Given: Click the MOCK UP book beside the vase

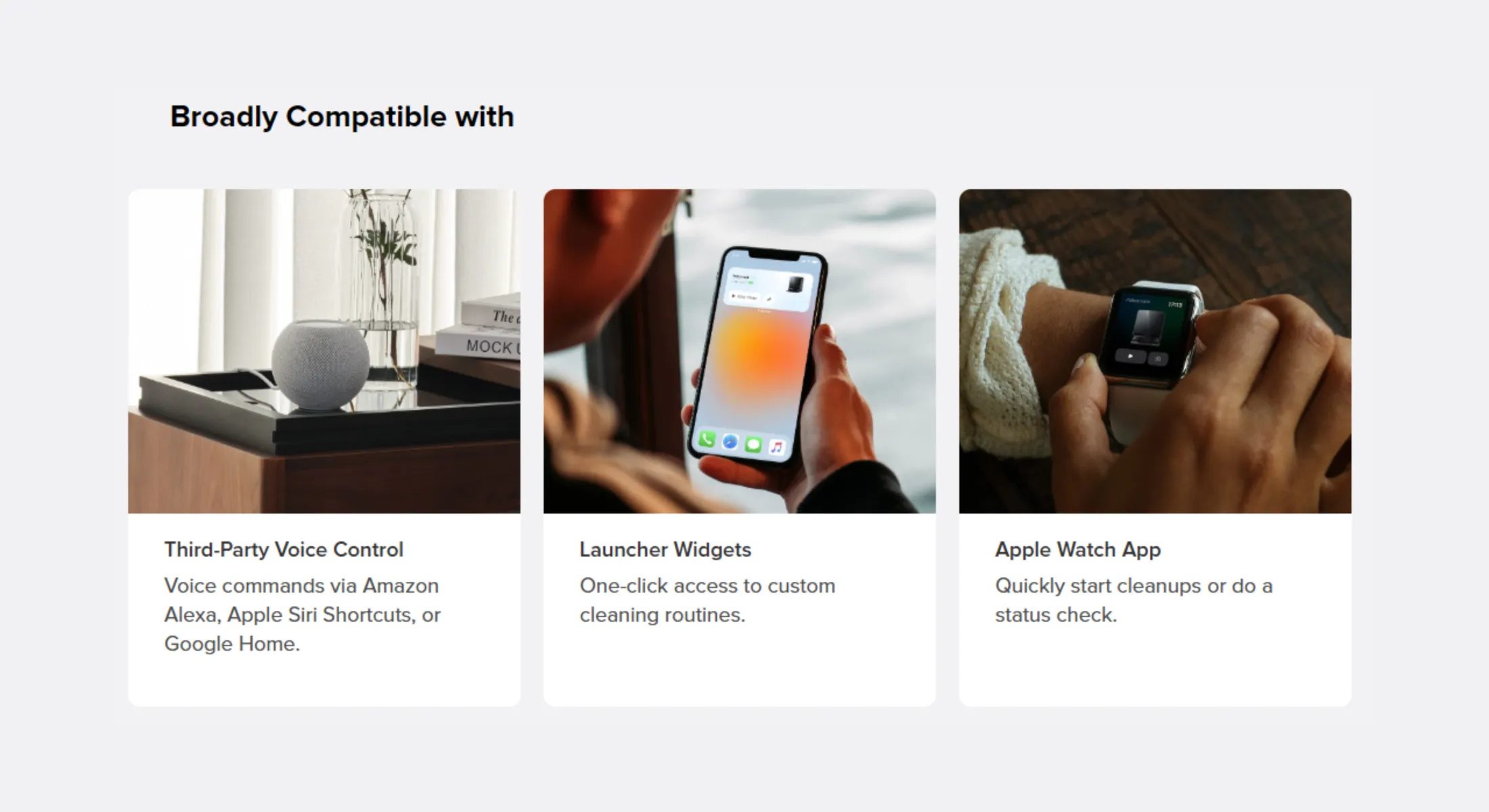Looking at the screenshot, I should click(x=479, y=343).
